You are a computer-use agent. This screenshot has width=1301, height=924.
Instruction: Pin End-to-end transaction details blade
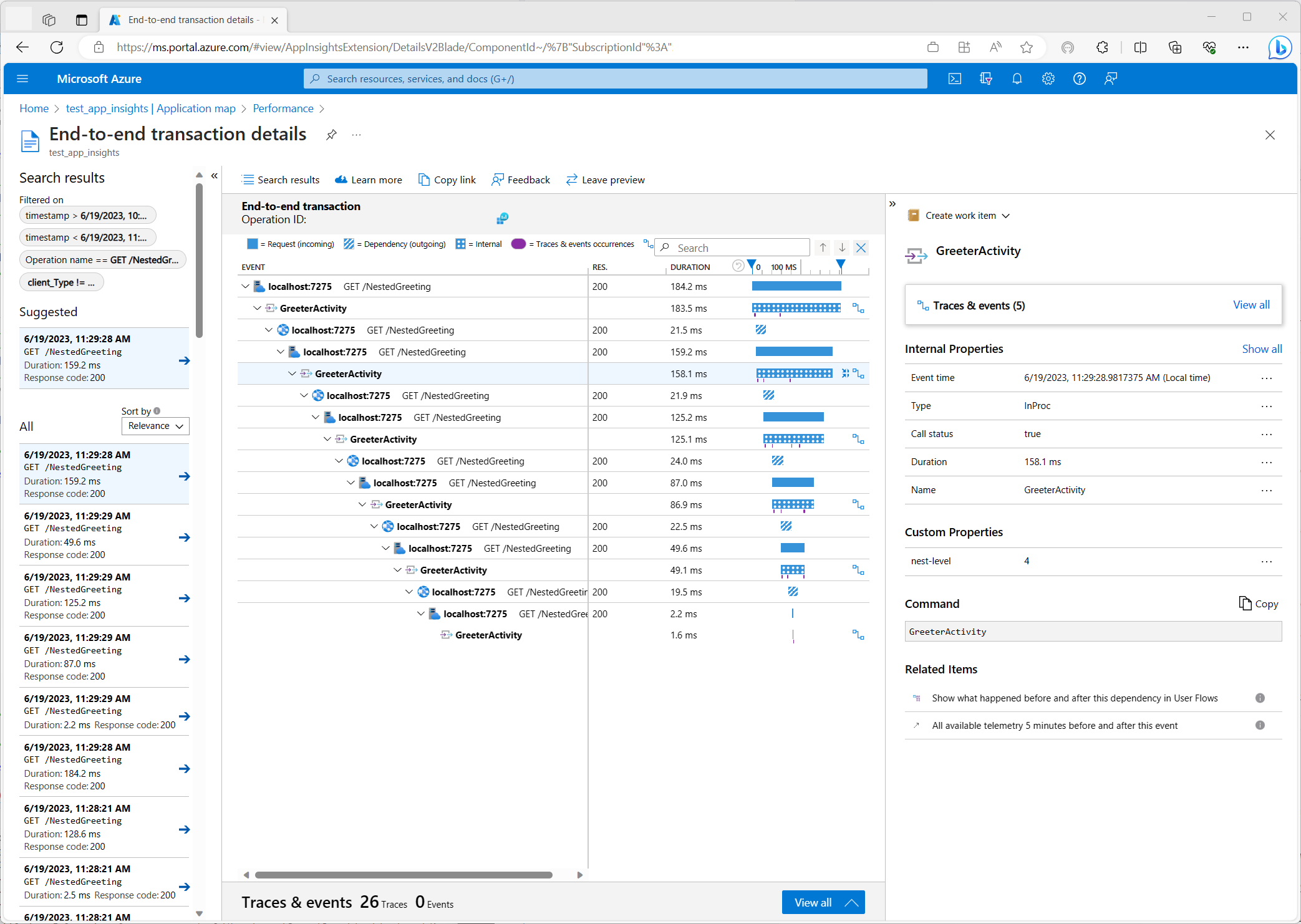pyautogui.click(x=331, y=135)
